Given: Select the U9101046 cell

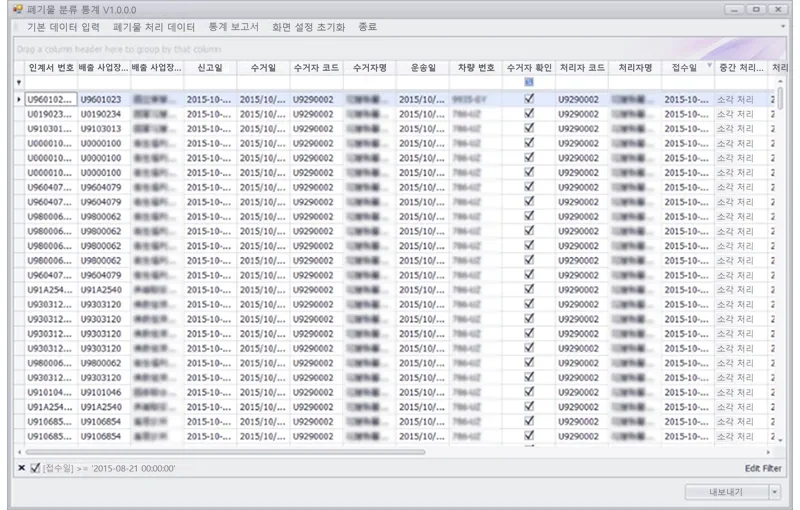Looking at the screenshot, I should tap(104, 393).
